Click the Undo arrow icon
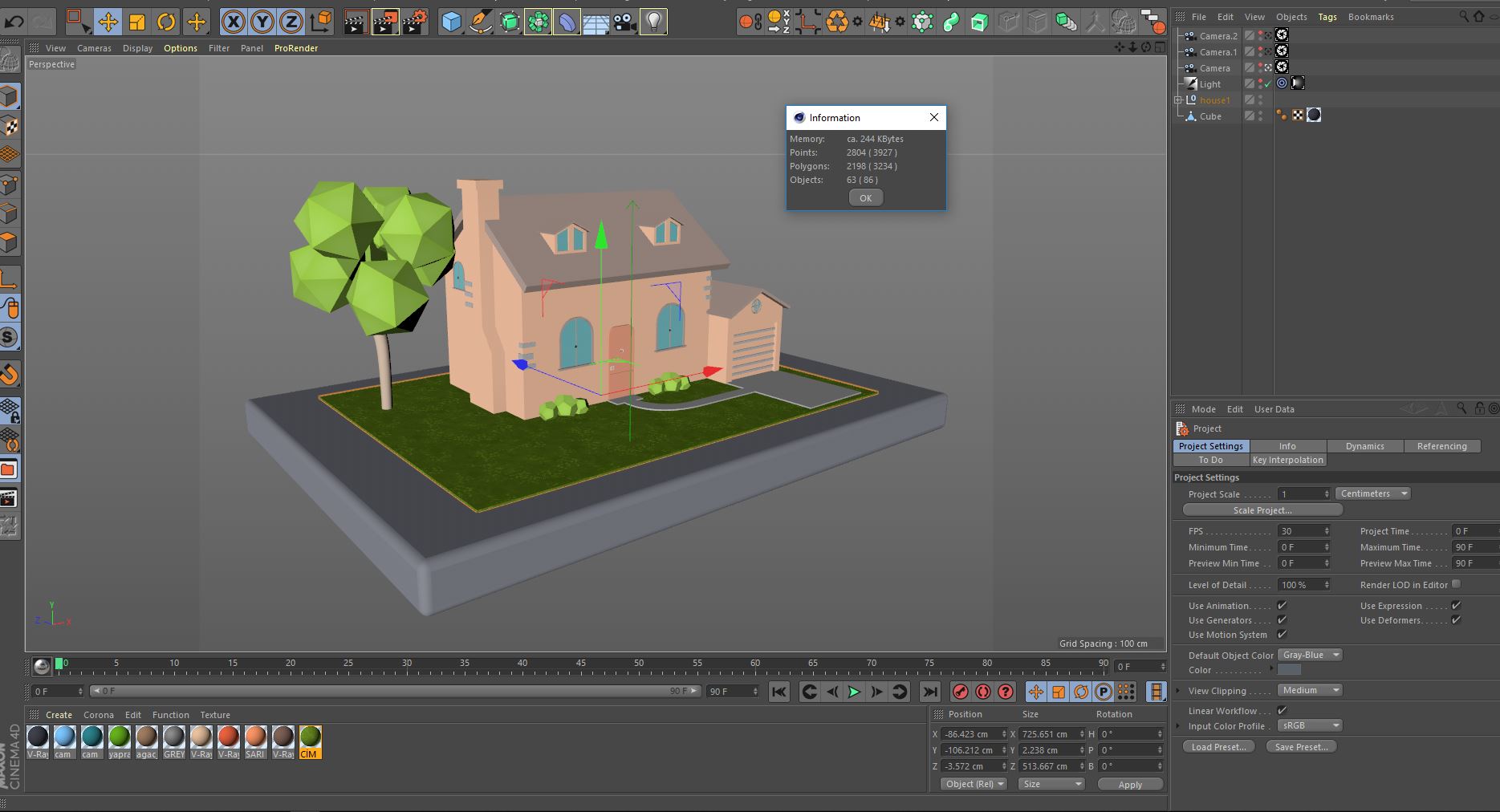Viewport: 1500px width, 812px height. 14,22
